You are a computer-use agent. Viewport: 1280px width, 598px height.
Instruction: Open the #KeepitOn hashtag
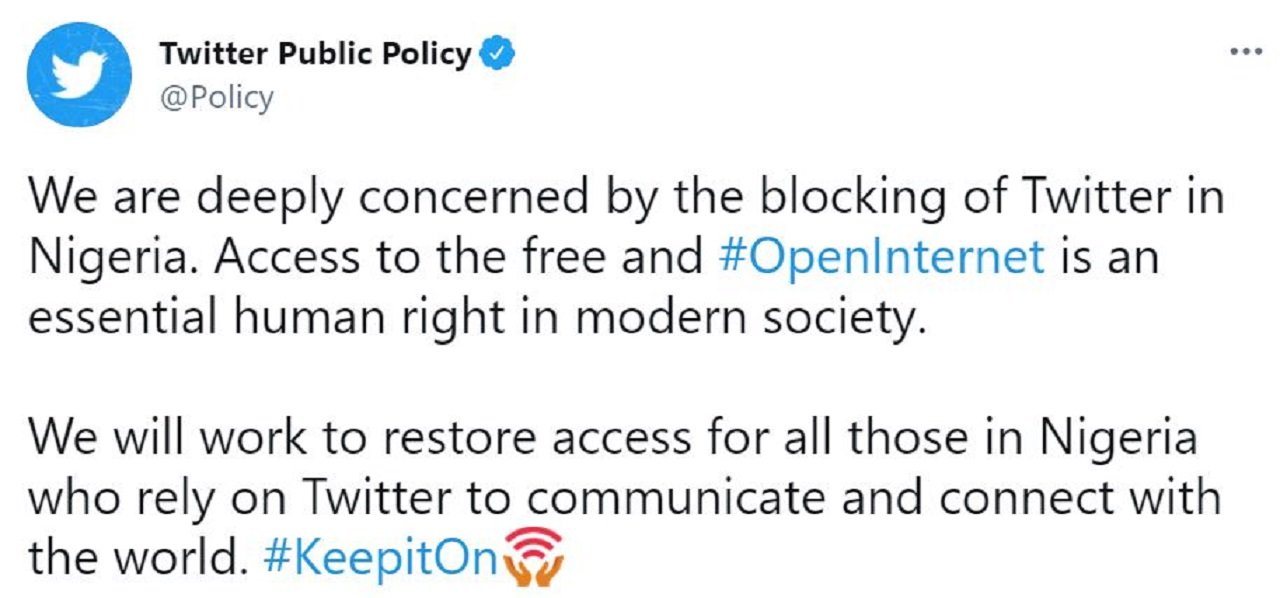[381, 558]
